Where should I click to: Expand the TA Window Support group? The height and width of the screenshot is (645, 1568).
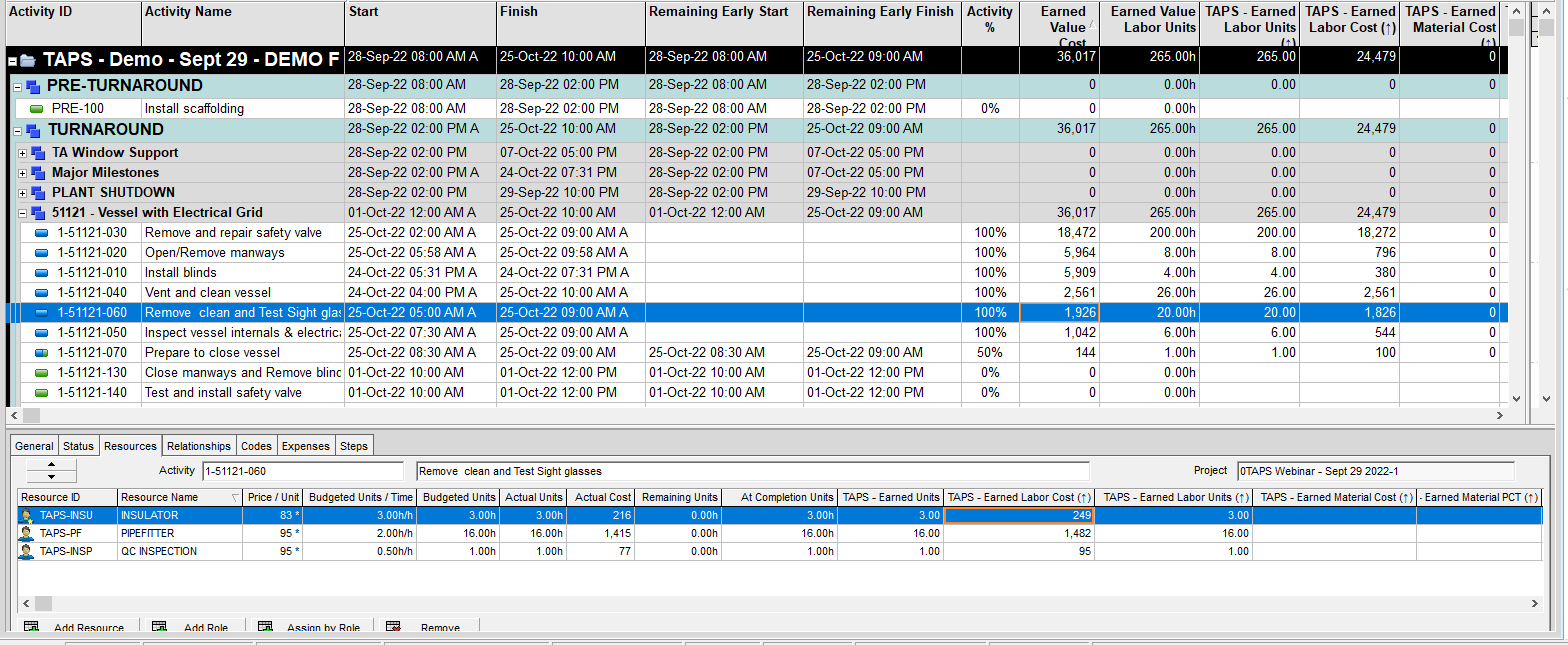pyautogui.click(x=23, y=153)
